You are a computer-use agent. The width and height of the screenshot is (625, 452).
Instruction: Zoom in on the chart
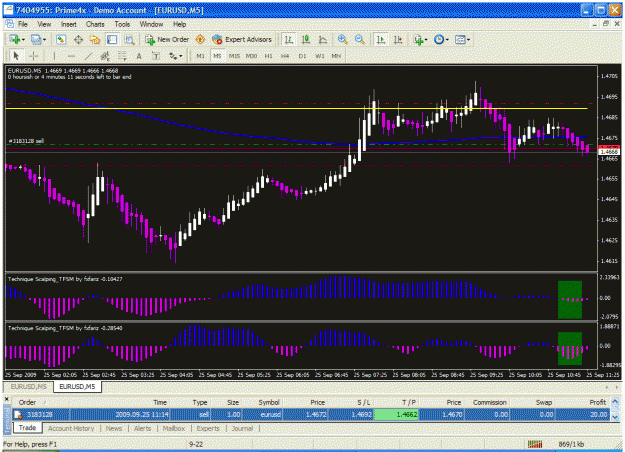click(342, 39)
